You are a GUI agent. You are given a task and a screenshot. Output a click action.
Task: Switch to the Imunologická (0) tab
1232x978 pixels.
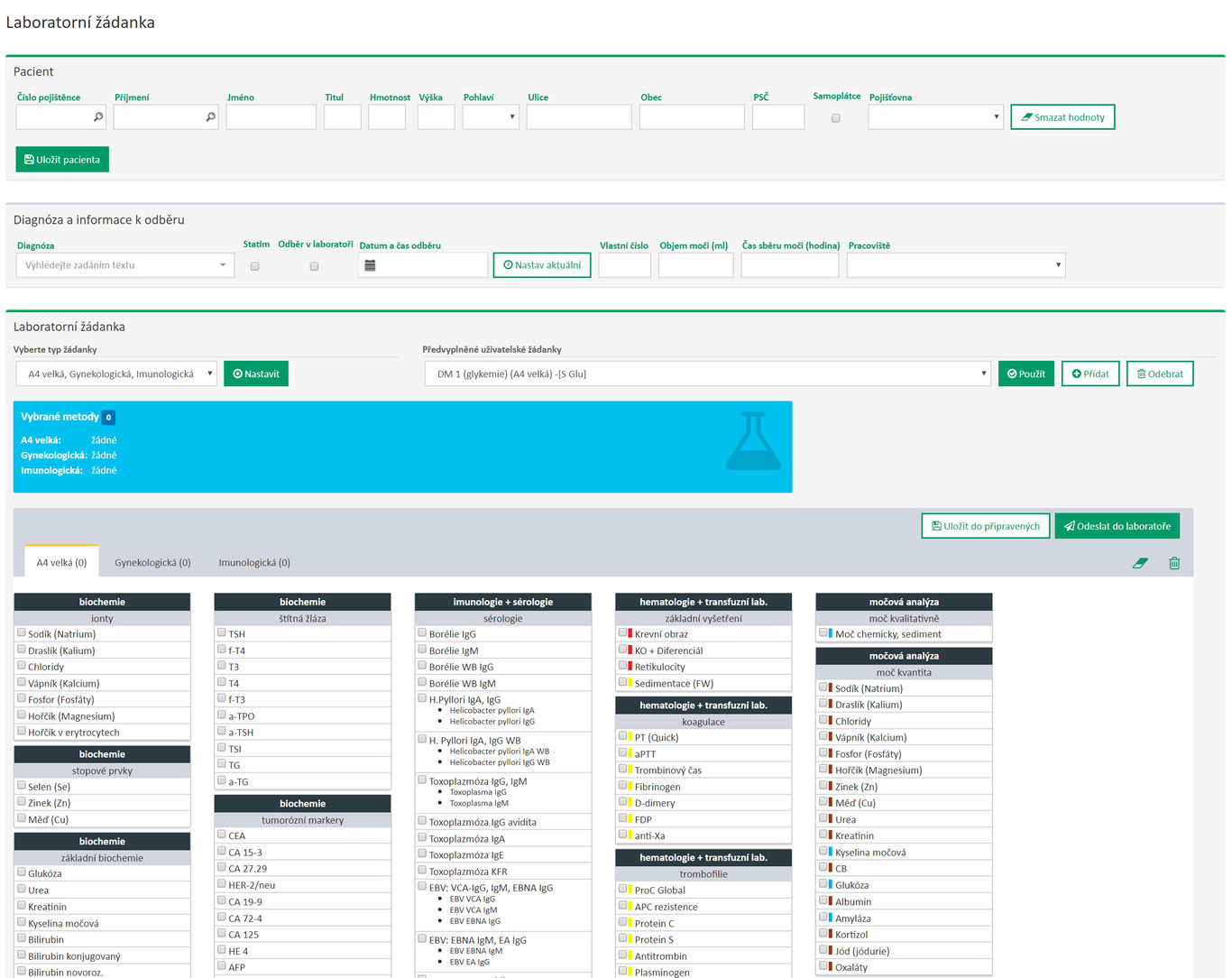(254, 562)
